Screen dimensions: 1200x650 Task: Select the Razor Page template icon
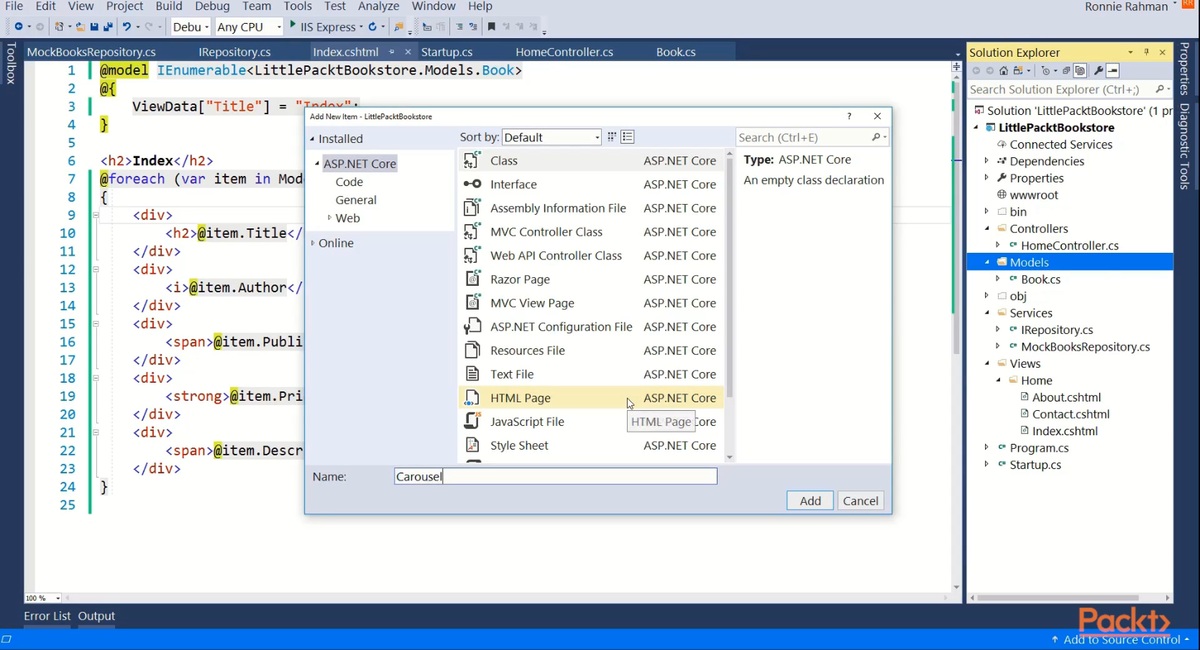click(472, 279)
